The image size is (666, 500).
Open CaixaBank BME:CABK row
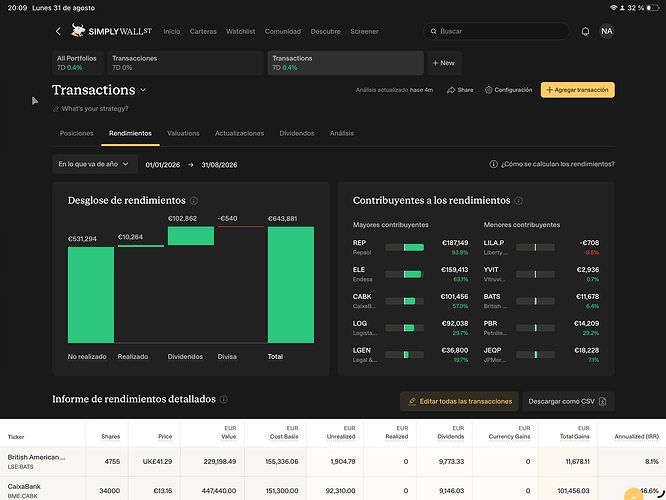(x=333, y=489)
